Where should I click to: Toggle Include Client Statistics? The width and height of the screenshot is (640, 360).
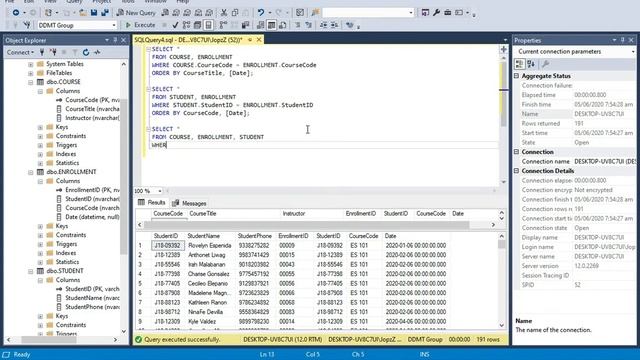click(245, 25)
